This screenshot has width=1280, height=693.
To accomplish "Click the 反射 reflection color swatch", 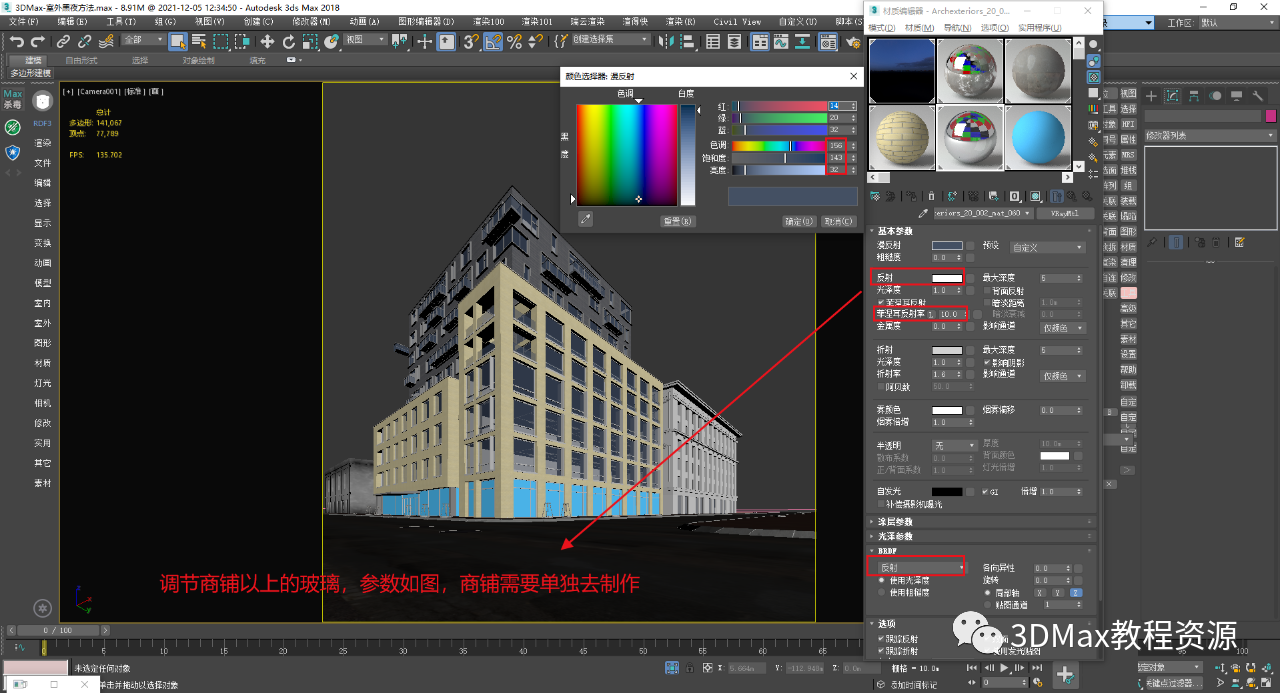I will pos(947,278).
